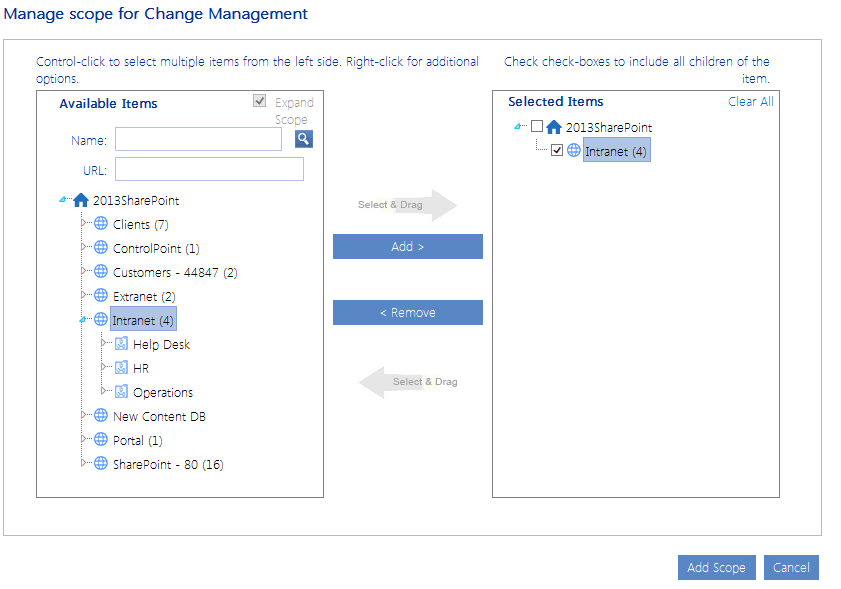
Task: Click the search magnifier icon
Action: [x=303, y=138]
